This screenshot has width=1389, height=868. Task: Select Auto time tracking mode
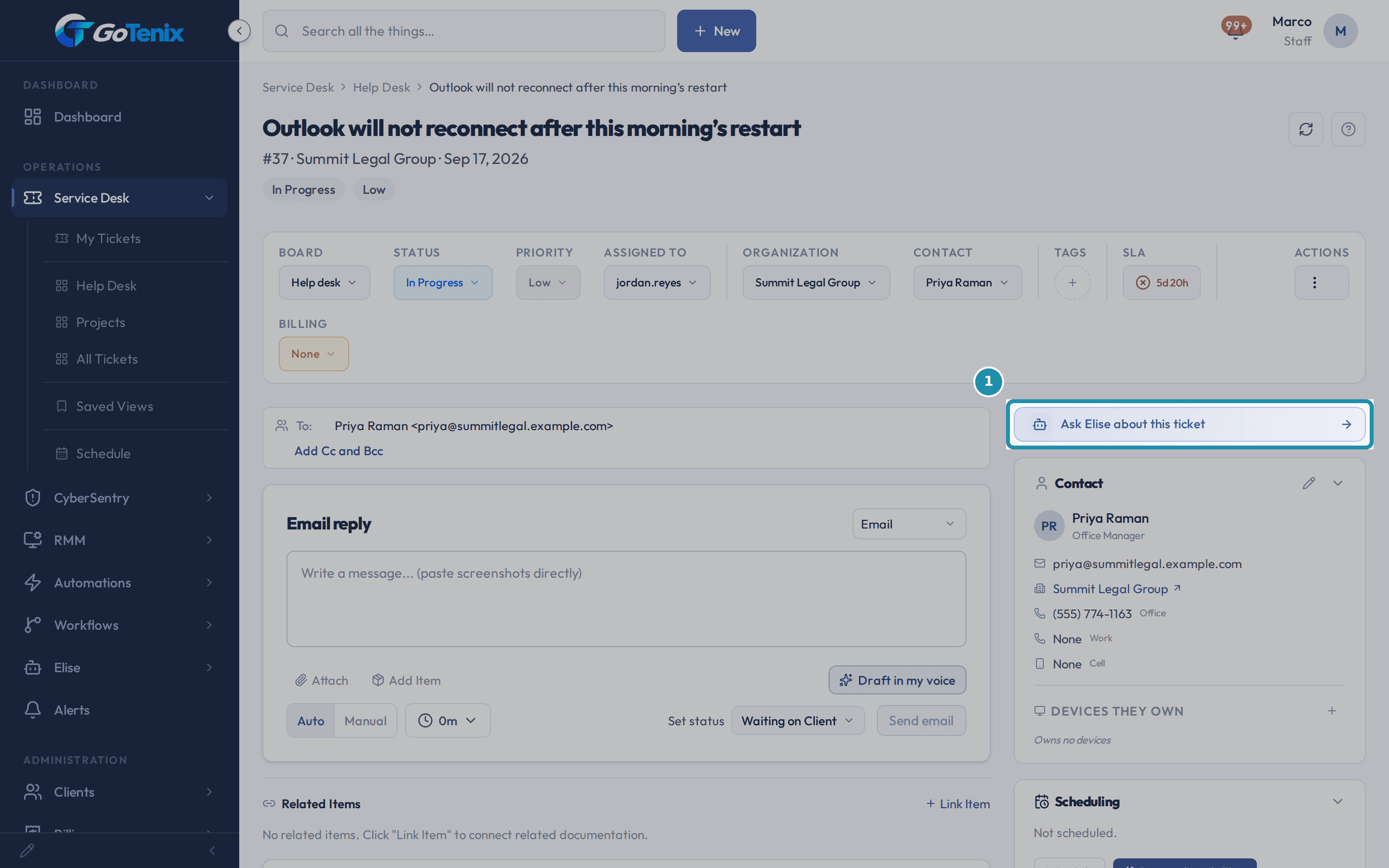pyautogui.click(x=311, y=720)
